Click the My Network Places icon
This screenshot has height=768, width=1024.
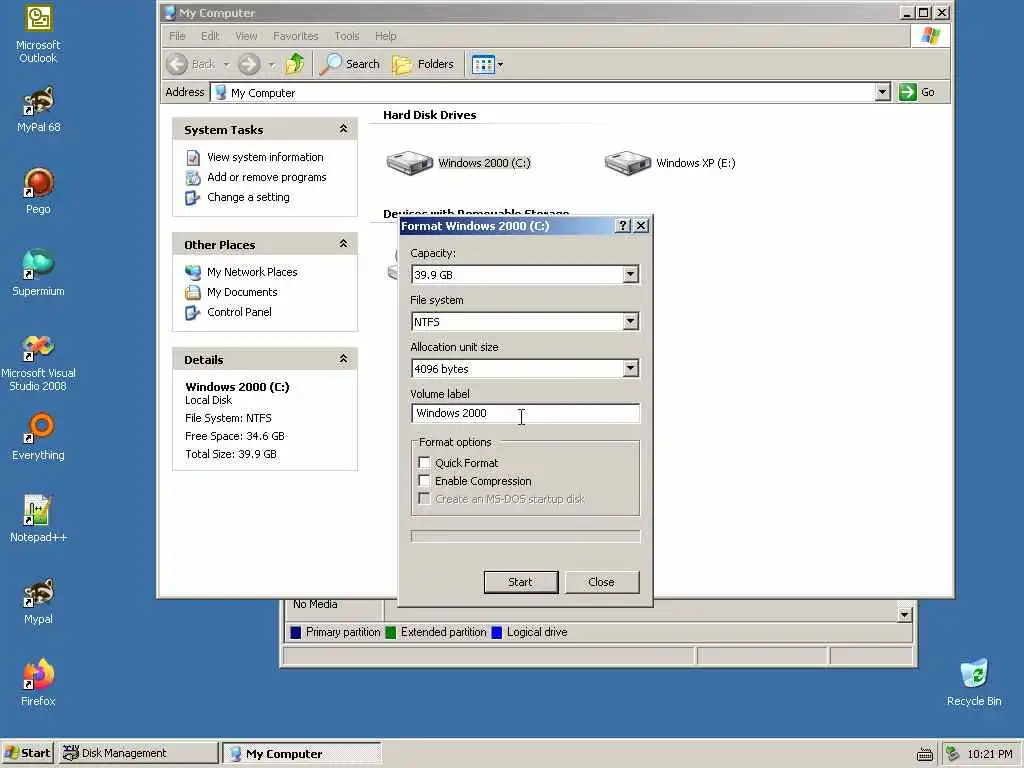click(193, 272)
